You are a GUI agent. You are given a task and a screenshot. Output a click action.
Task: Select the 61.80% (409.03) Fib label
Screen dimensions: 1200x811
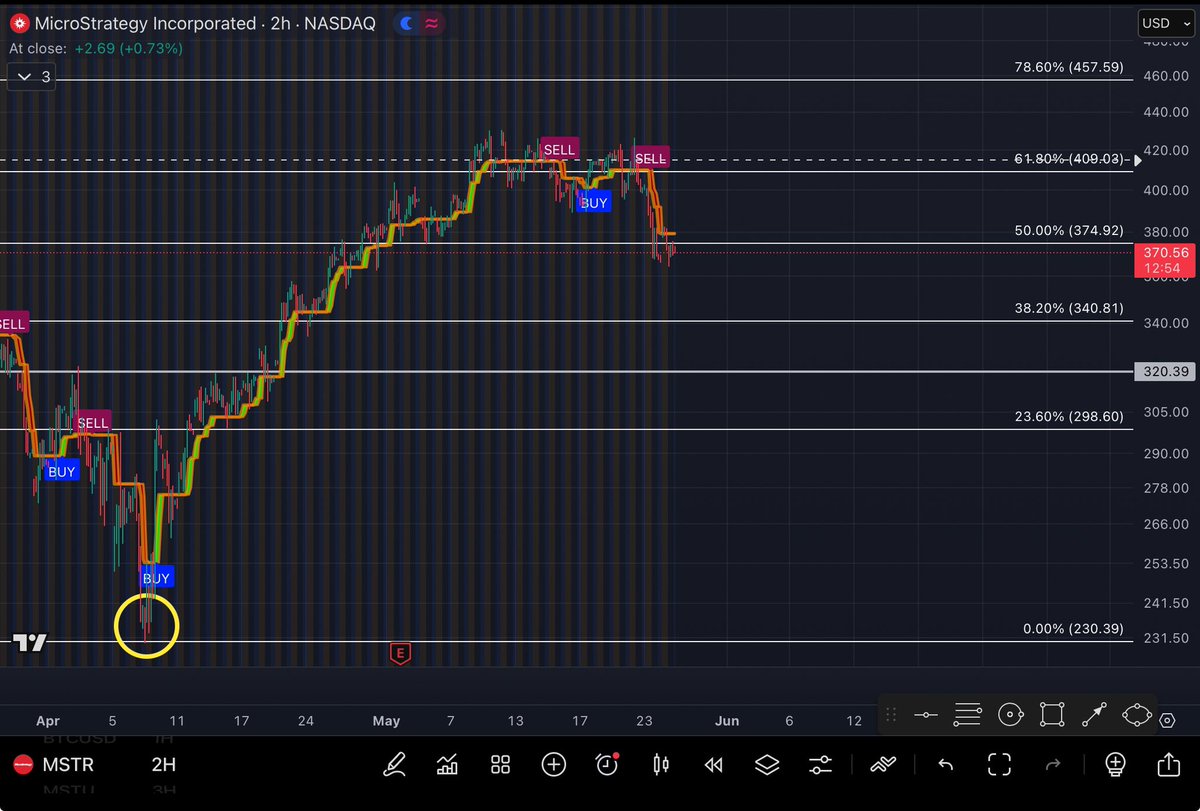pos(1068,159)
